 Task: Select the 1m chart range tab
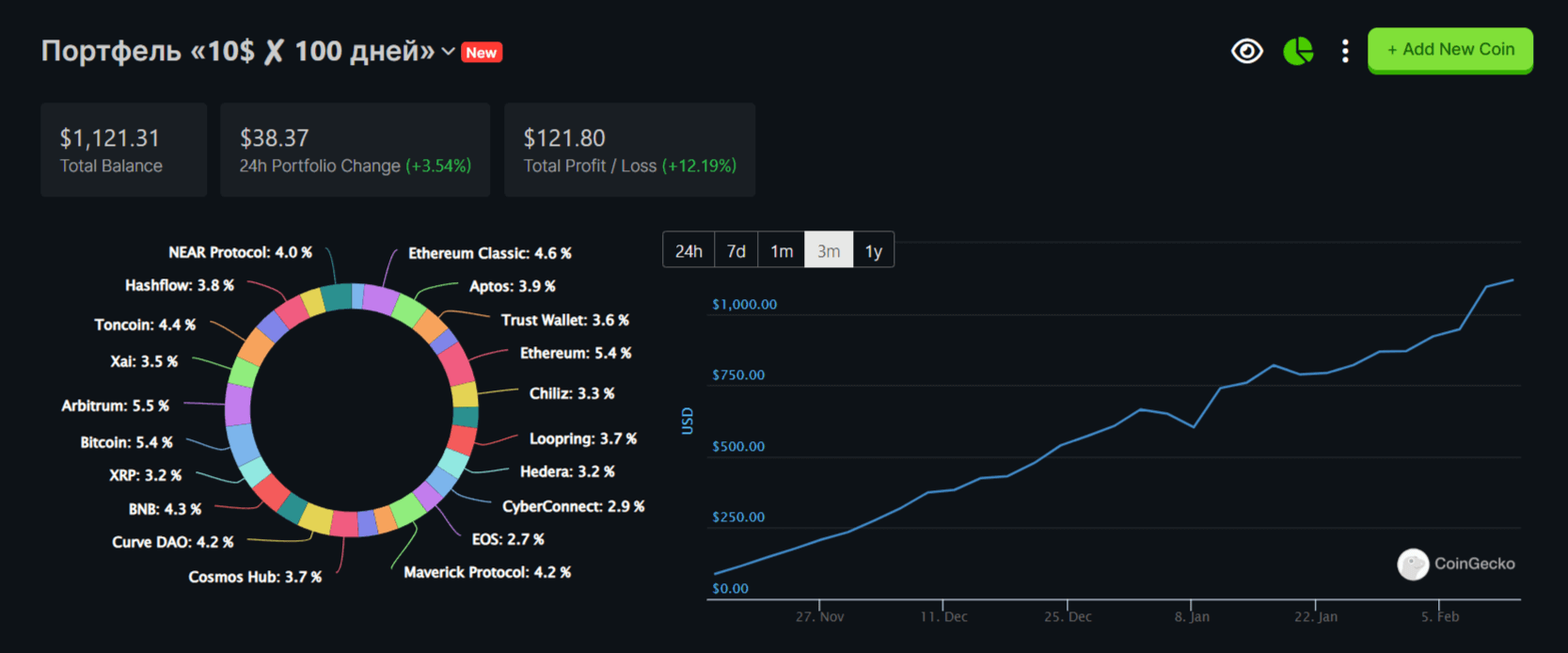click(782, 250)
